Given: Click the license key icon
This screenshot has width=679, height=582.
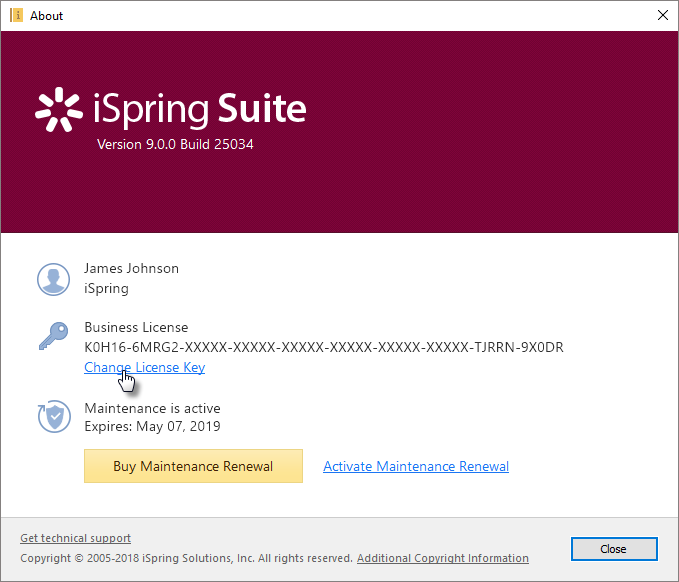Looking at the screenshot, I should 54,336.
